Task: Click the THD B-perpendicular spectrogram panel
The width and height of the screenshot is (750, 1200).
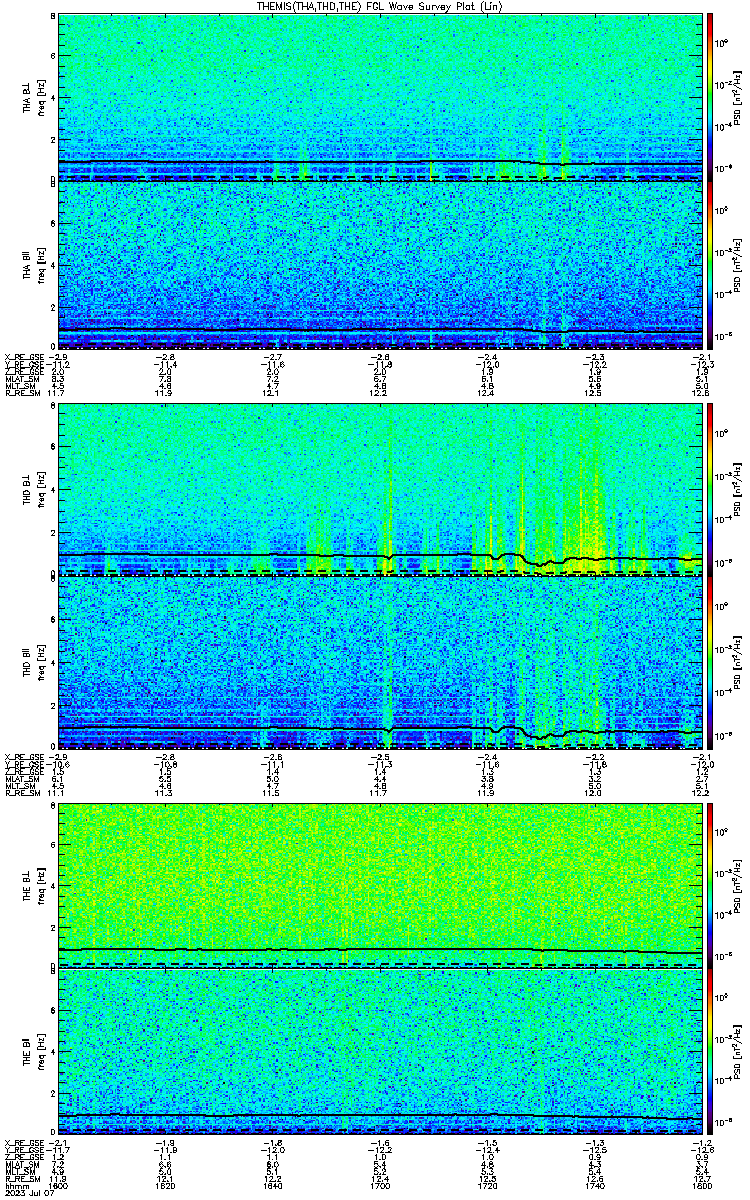Action: [x=381, y=490]
